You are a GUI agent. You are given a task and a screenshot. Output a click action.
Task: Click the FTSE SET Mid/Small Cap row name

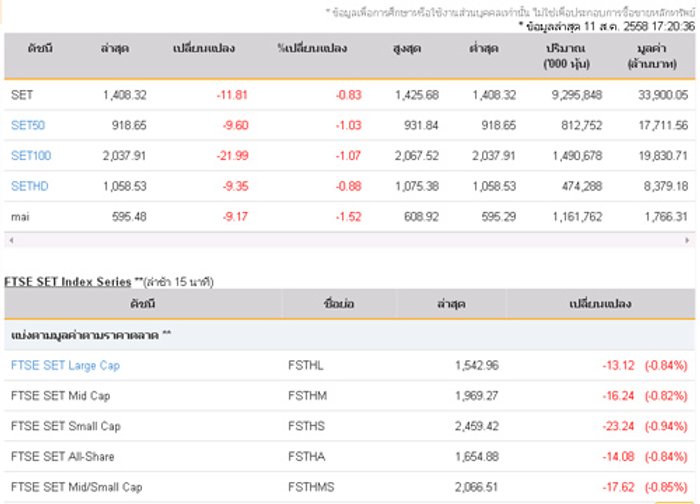76,487
